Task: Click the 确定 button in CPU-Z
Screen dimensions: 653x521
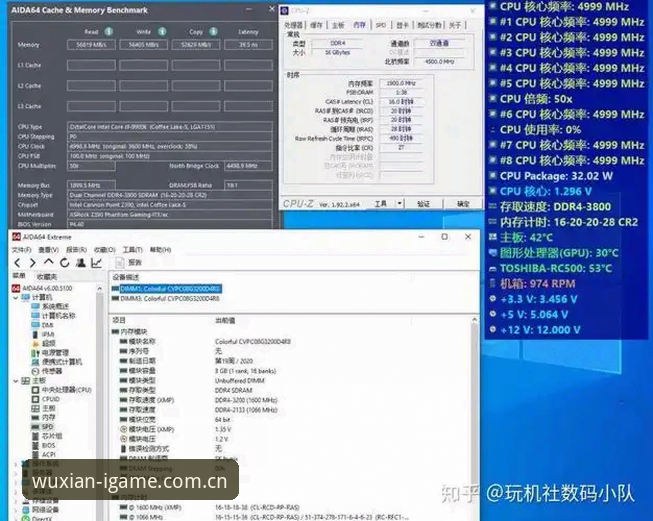Action: [x=463, y=204]
